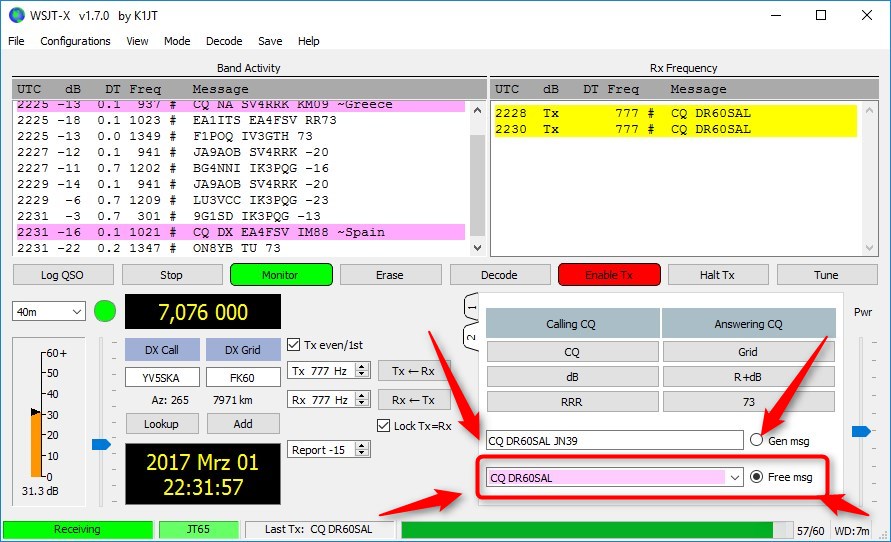Image resolution: width=891 pixels, height=542 pixels.
Task: Toggle the green Monitor button
Action: tap(281, 275)
